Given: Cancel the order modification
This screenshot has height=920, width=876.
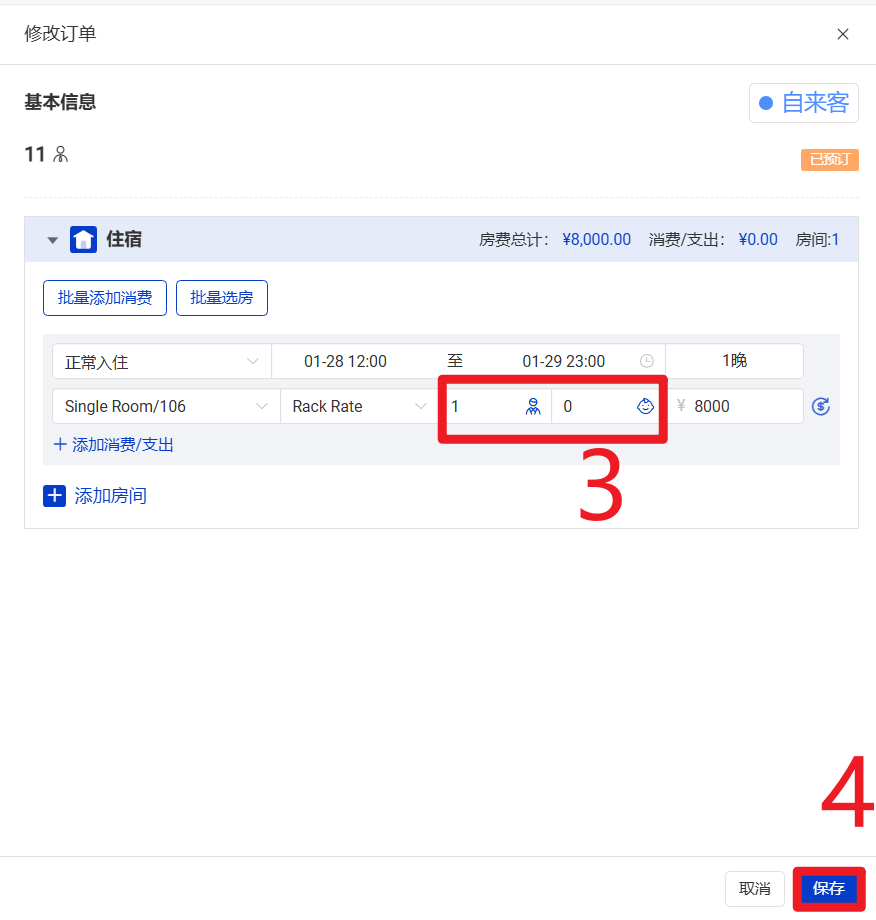Looking at the screenshot, I should pos(754,888).
